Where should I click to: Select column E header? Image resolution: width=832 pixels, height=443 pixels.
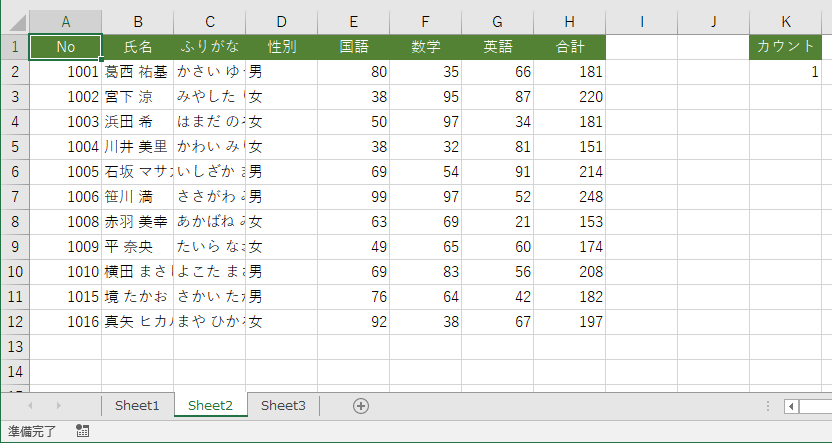(353, 21)
